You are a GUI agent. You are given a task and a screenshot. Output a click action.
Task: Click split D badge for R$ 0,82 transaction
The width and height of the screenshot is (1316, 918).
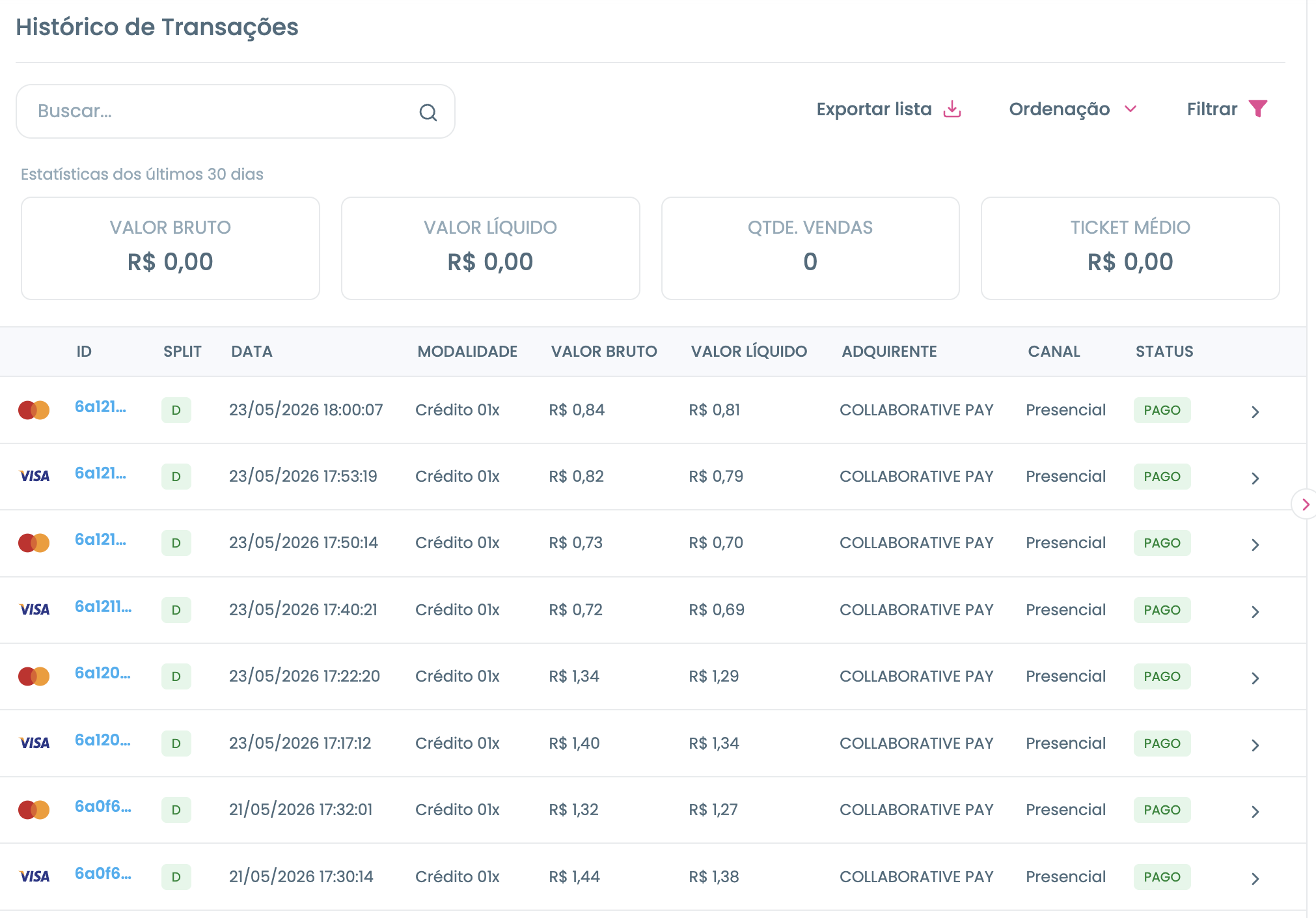(176, 477)
